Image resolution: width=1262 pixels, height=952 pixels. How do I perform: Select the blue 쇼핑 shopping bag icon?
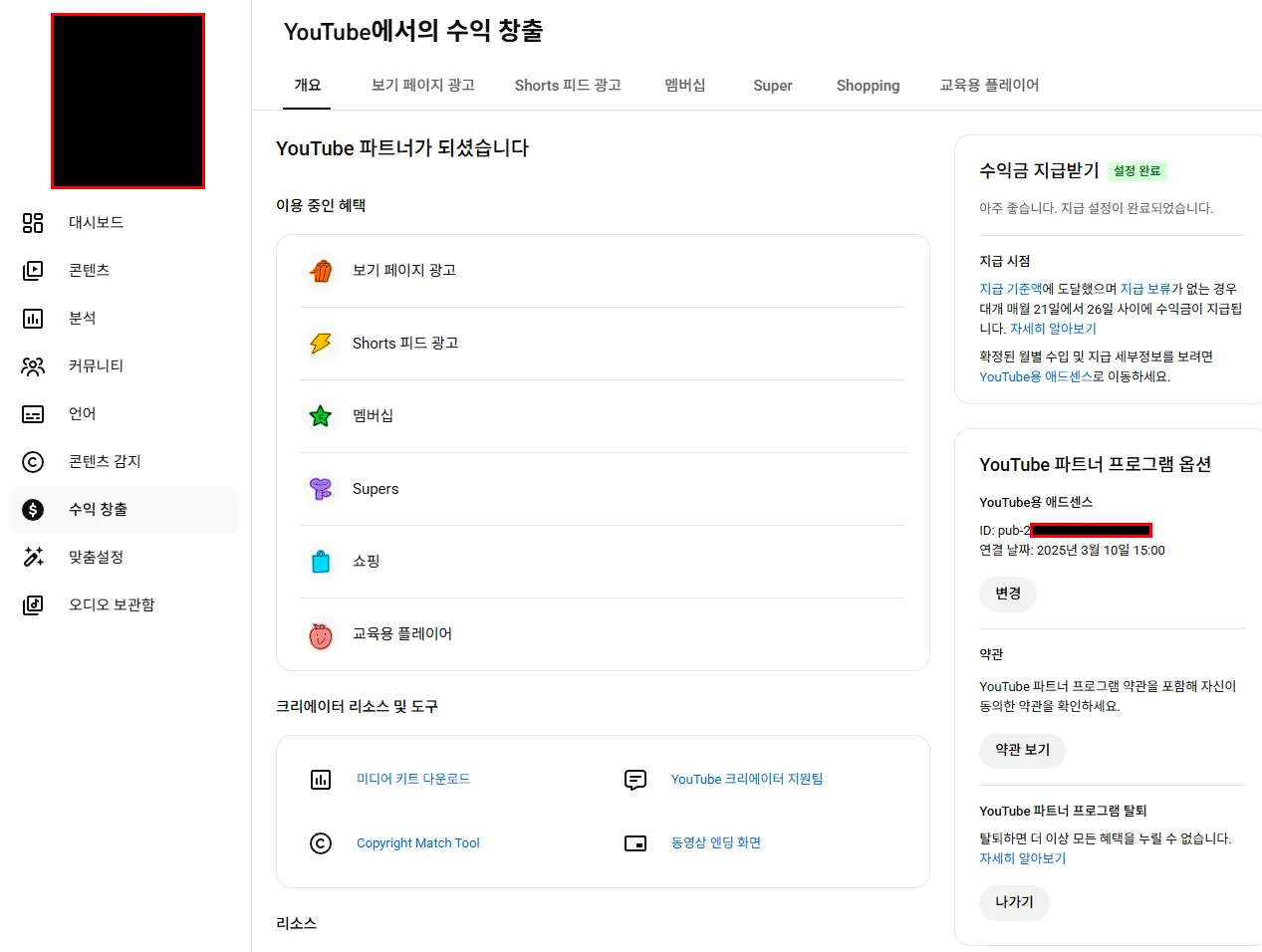point(320,561)
